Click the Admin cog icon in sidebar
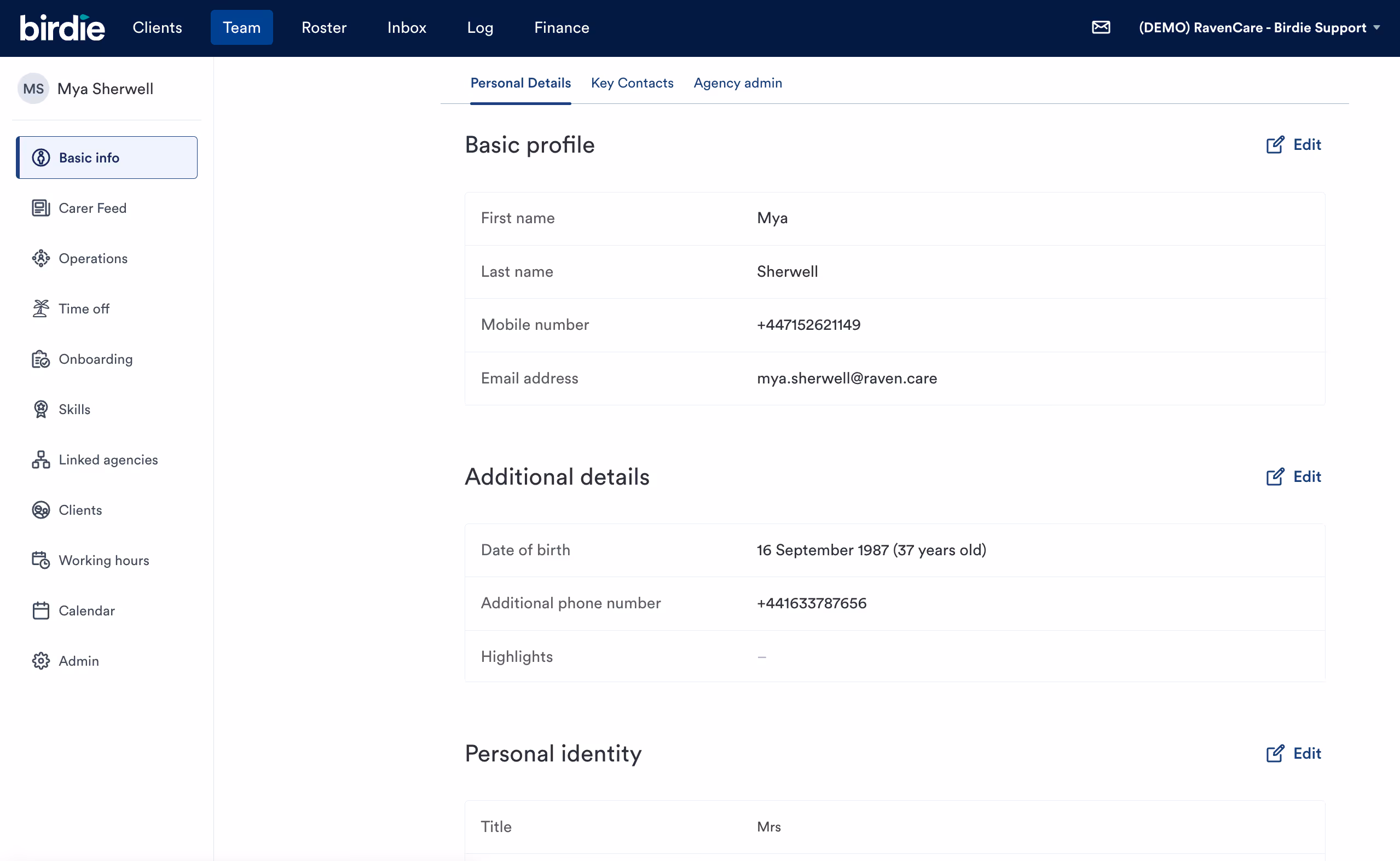This screenshot has height=861, width=1400. tap(41, 661)
